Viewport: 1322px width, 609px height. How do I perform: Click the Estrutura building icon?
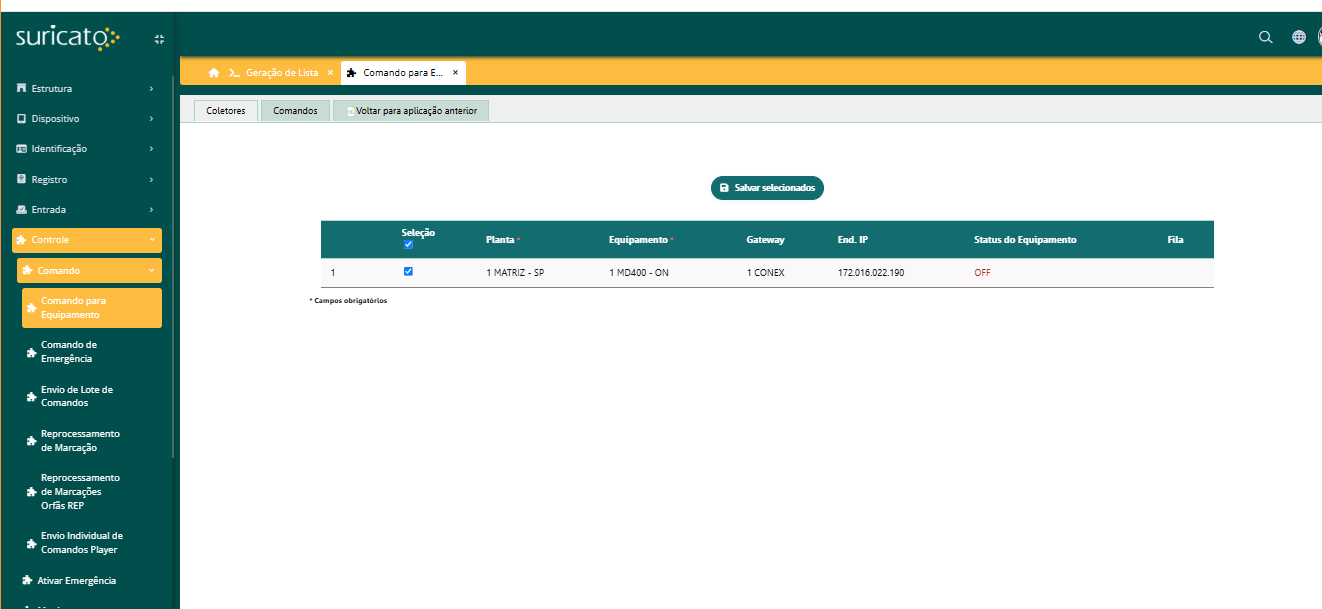click(21, 88)
